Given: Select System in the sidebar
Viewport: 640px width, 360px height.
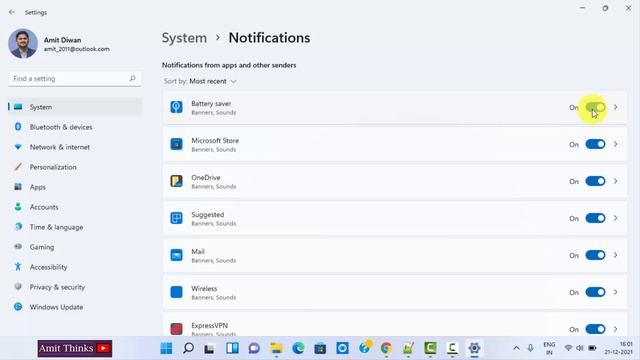Looking at the screenshot, I should click(x=75, y=107).
